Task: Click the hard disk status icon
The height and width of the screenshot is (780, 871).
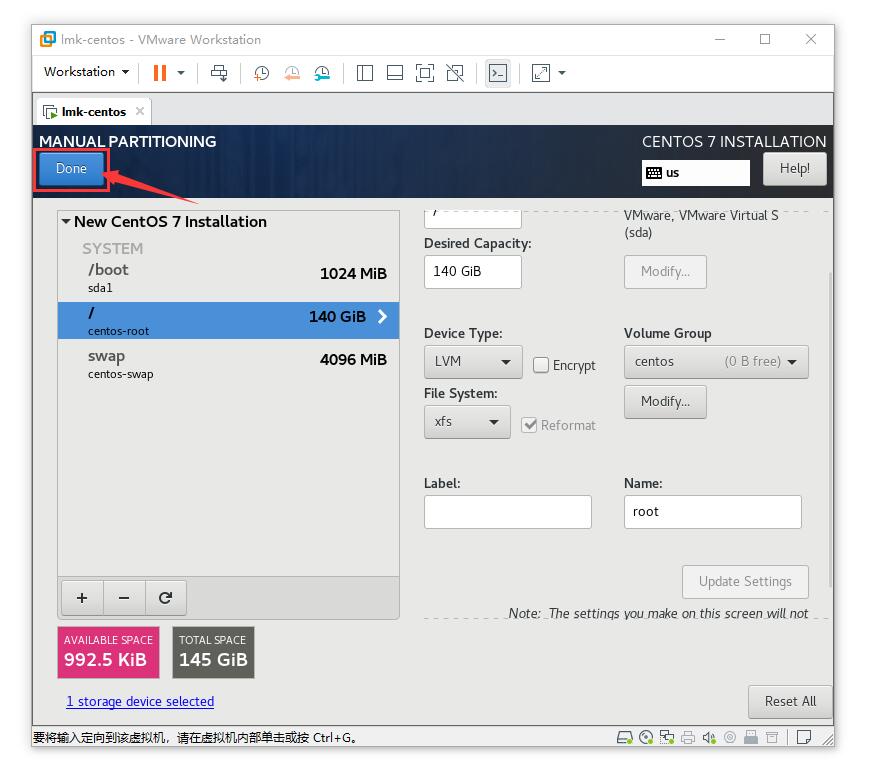Action: coord(625,737)
